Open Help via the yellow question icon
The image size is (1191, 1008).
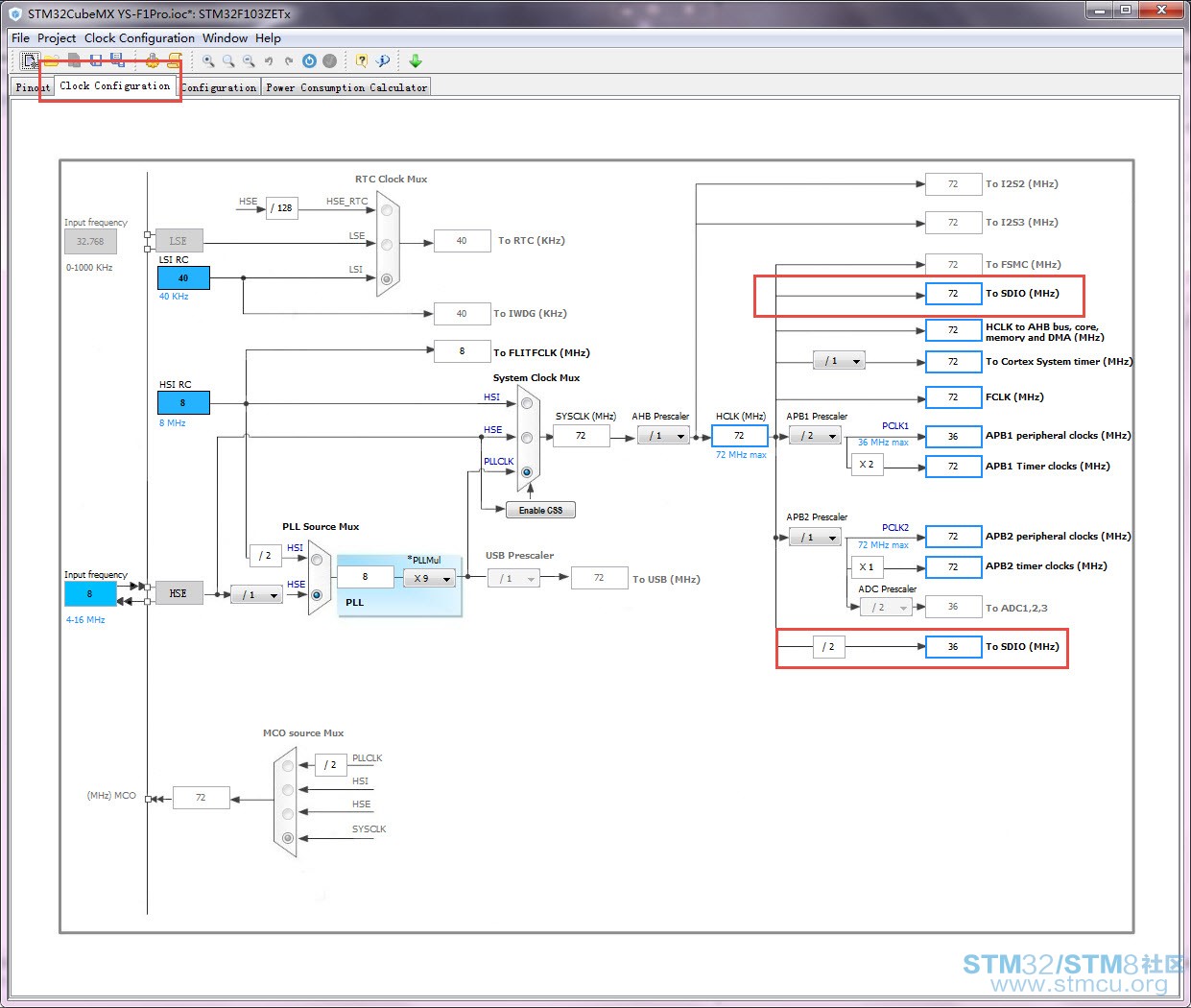(x=362, y=60)
